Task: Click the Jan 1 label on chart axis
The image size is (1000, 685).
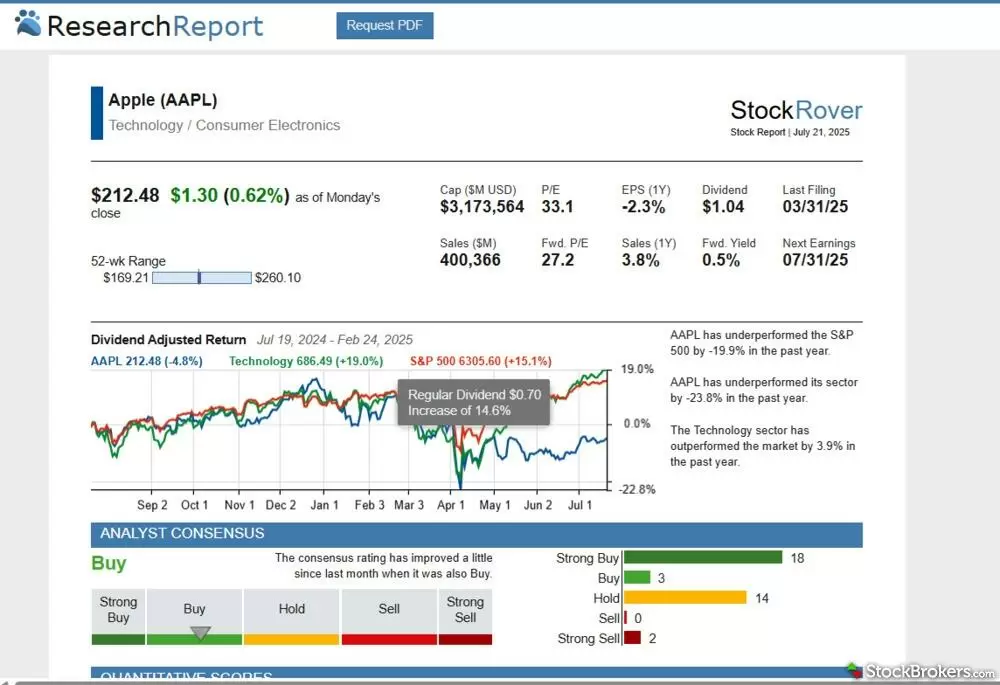Action: click(324, 505)
